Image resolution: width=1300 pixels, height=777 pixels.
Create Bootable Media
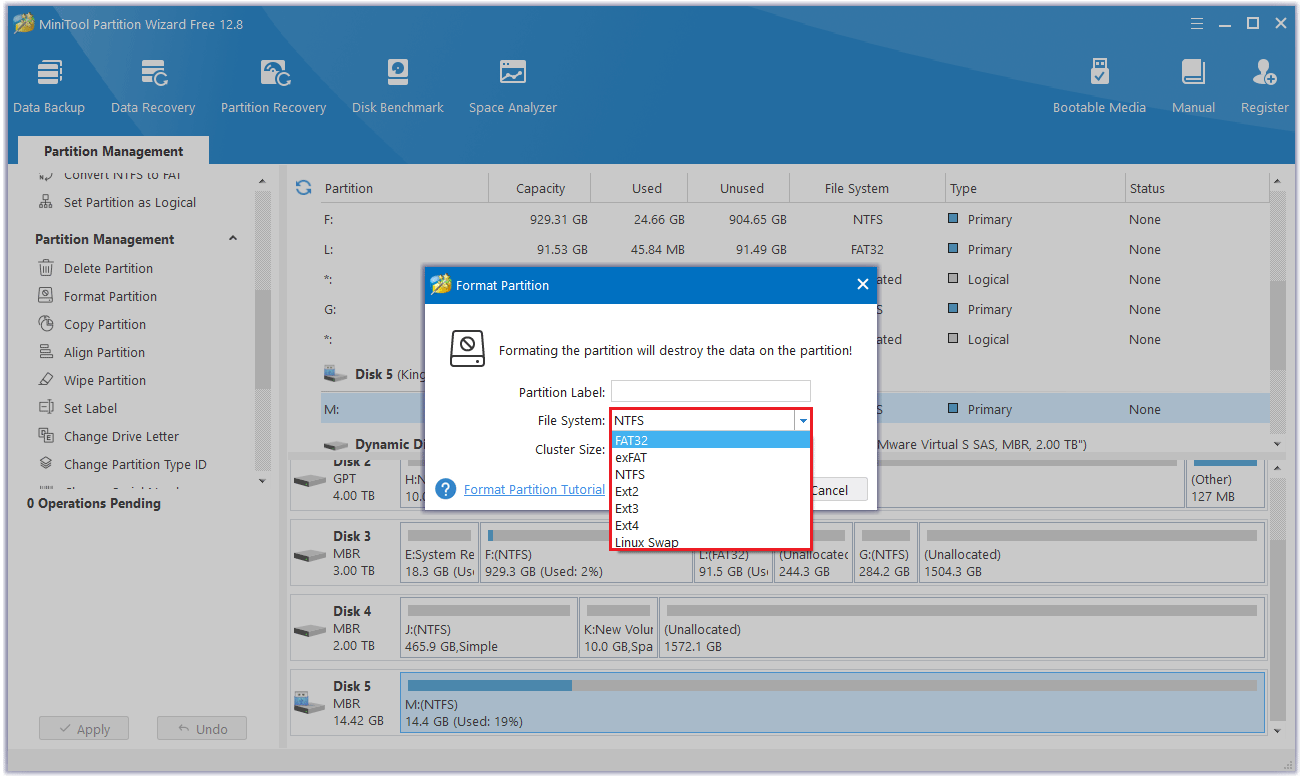pos(1099,86)
